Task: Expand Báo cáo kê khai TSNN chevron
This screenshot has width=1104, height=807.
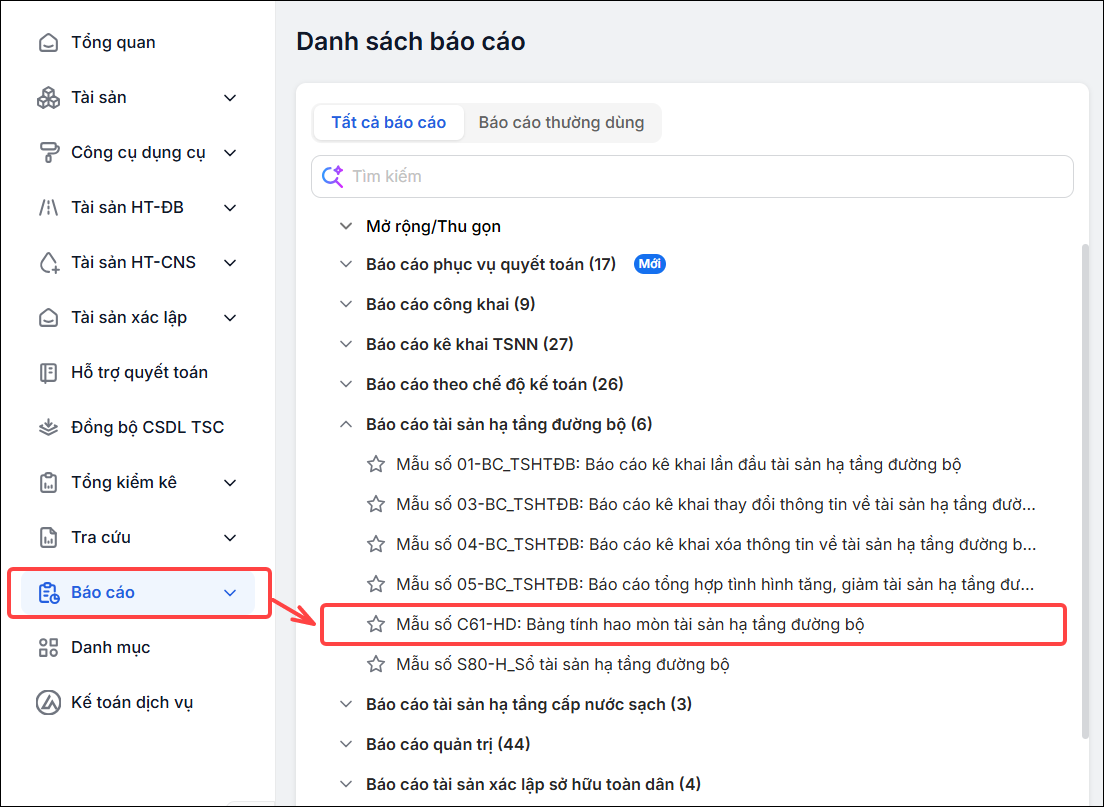Action: pos(346,344)
